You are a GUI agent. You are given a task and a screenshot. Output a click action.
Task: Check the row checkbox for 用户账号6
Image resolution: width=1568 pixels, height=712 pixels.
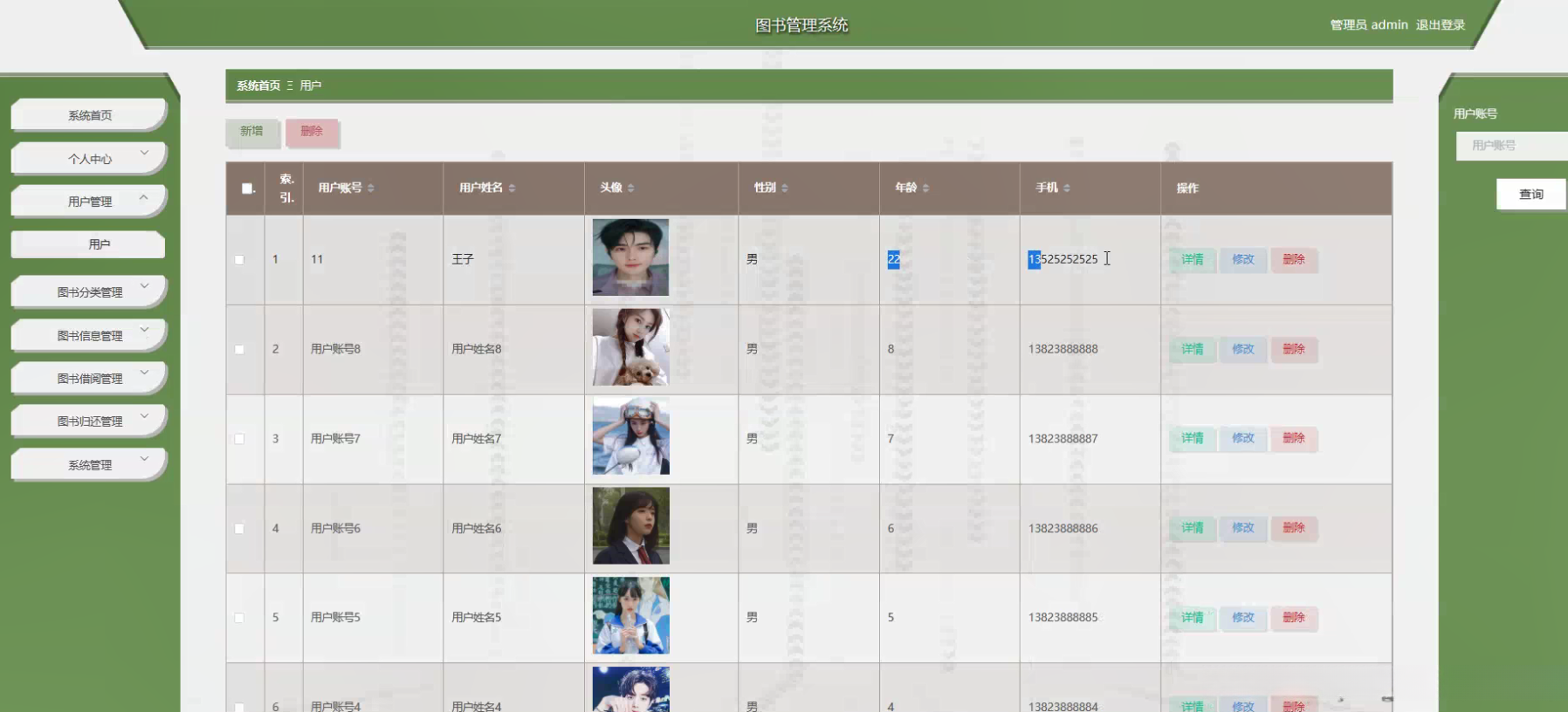pyautogui.click(x=239, y=529)
